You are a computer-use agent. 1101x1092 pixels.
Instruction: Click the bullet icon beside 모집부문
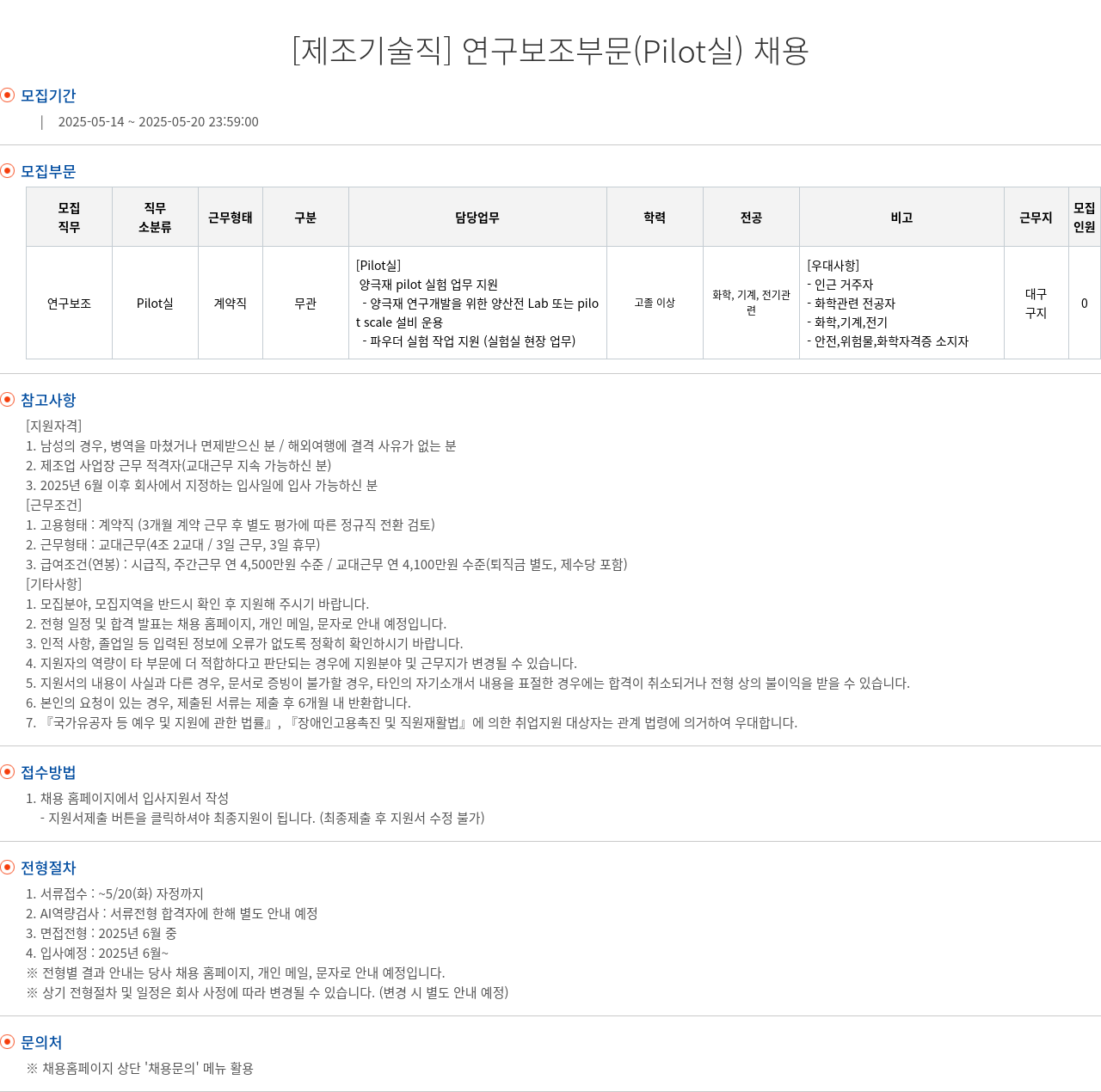pyautogui.click(x=8, y=170)
